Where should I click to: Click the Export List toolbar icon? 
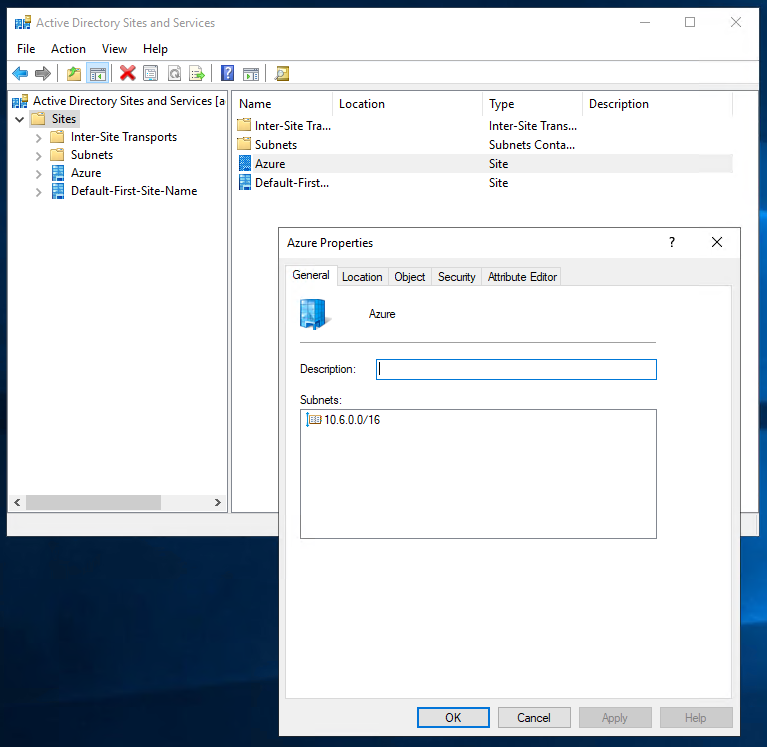click(x=197, y=74)
